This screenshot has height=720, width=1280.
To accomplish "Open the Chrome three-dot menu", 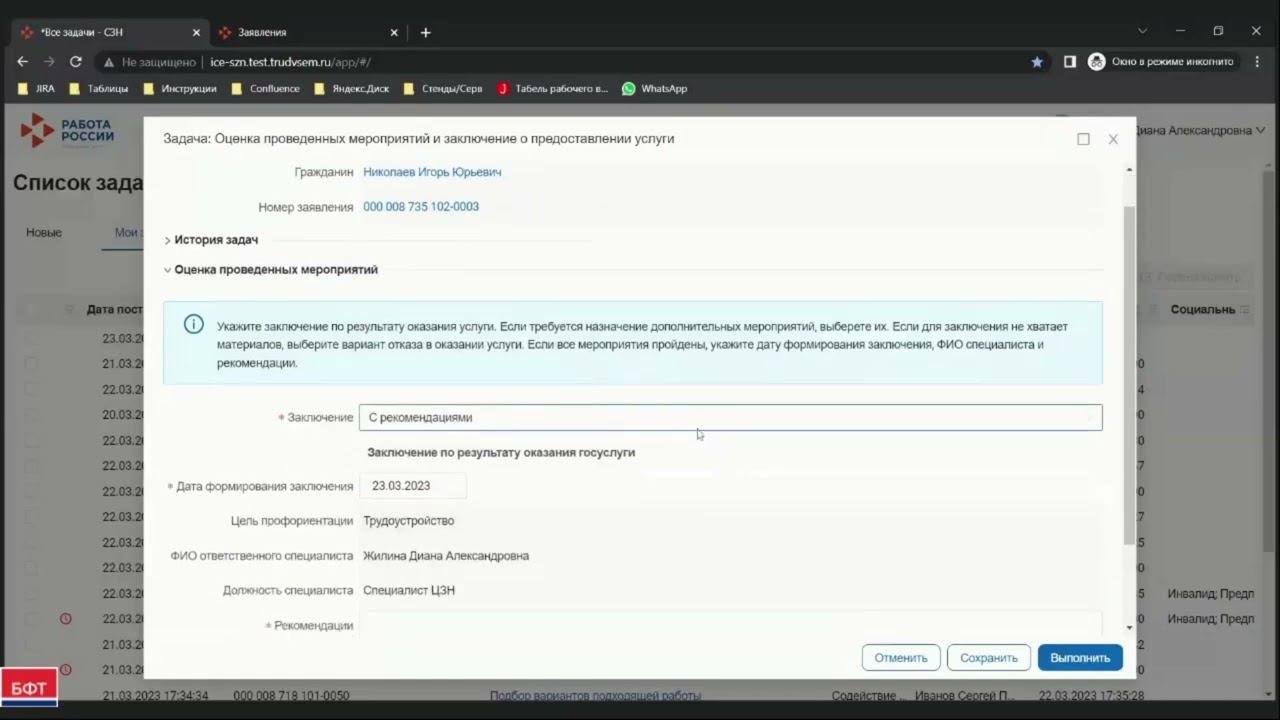I will (x=1257, y=61).
